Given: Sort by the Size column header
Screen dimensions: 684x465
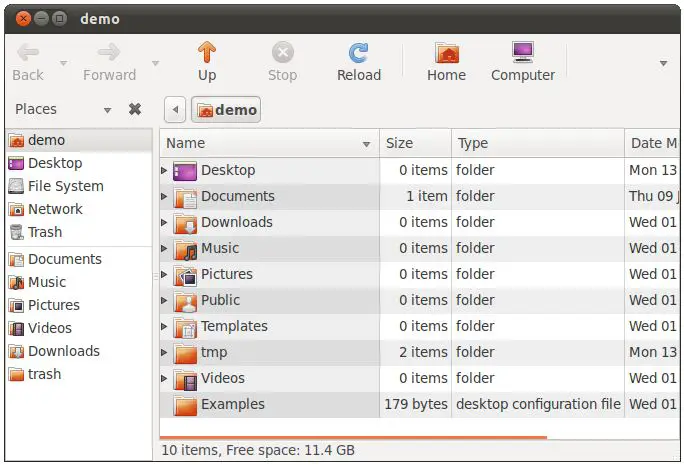Looking at the screenshot, I should [415, 143].
